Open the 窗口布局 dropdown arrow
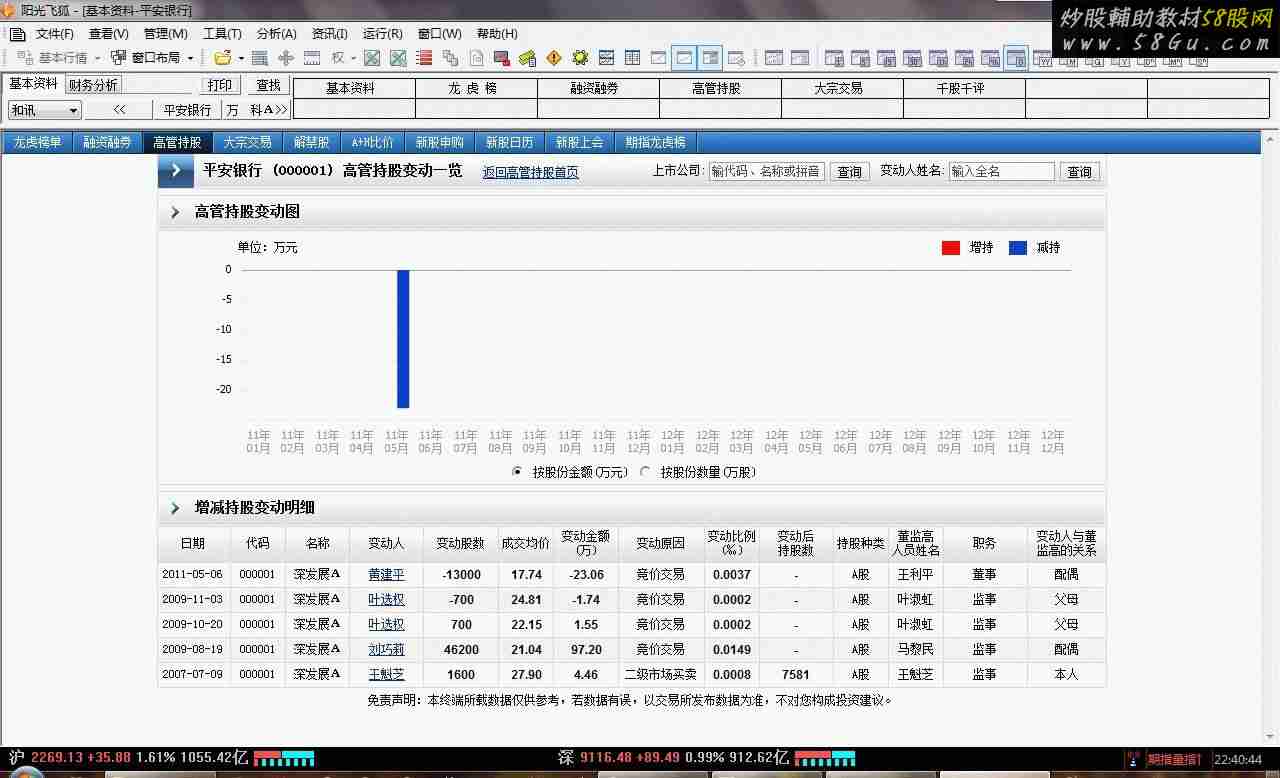The image size is (1280, 778). coord(190,58)
